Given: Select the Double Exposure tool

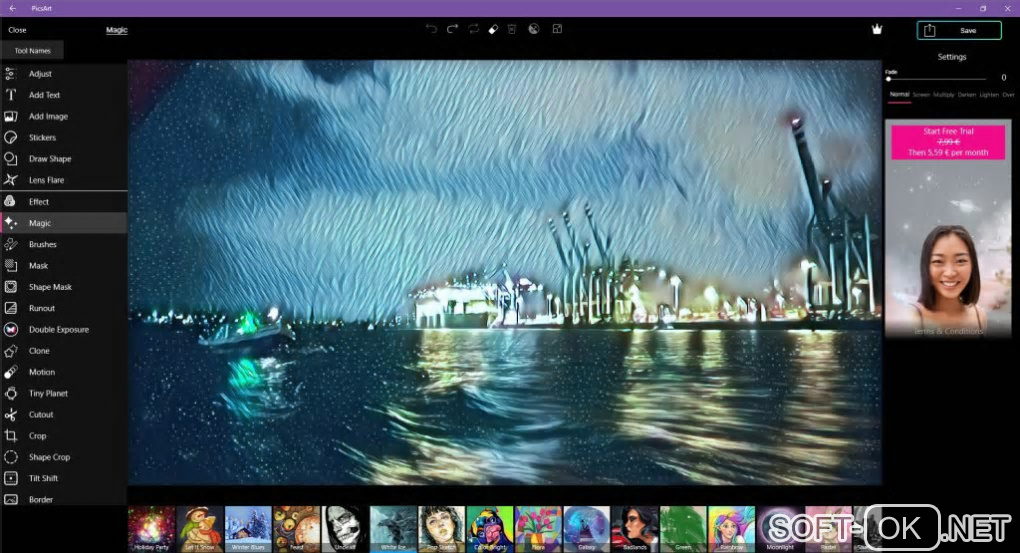Looking at the screenshot, I should 63,330.
